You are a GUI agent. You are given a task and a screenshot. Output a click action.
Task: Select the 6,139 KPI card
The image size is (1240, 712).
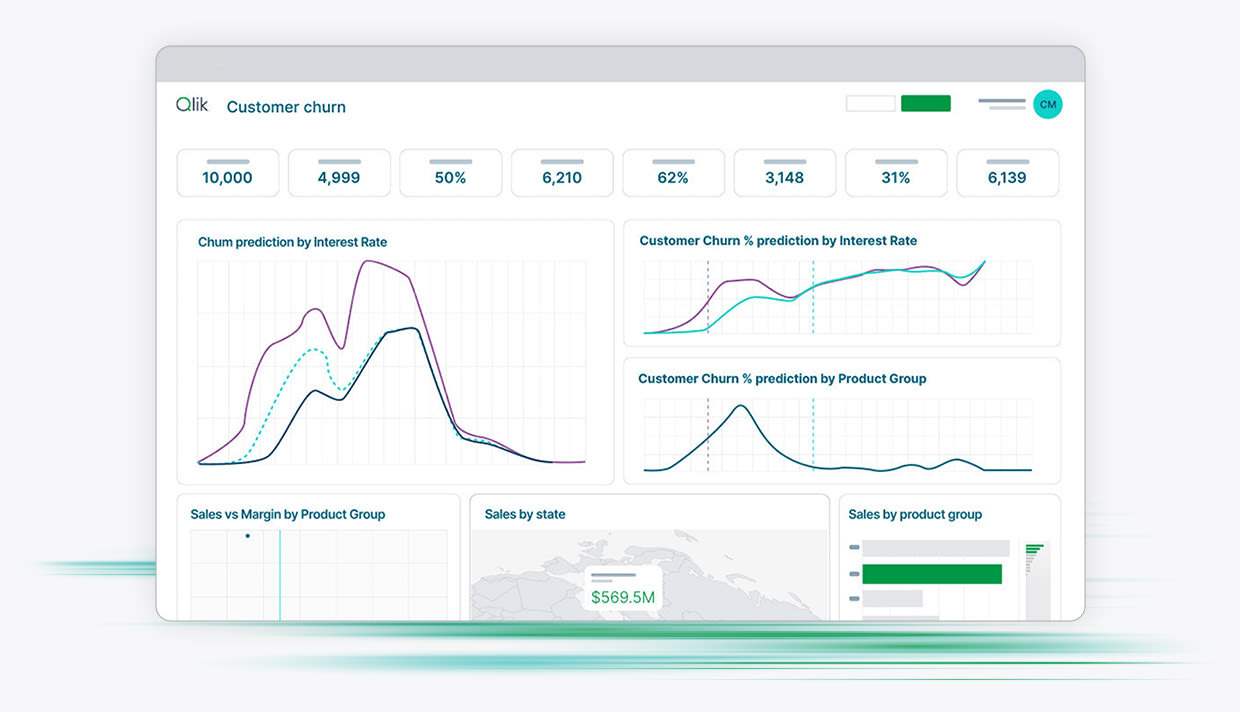[x=1007, y=172]
